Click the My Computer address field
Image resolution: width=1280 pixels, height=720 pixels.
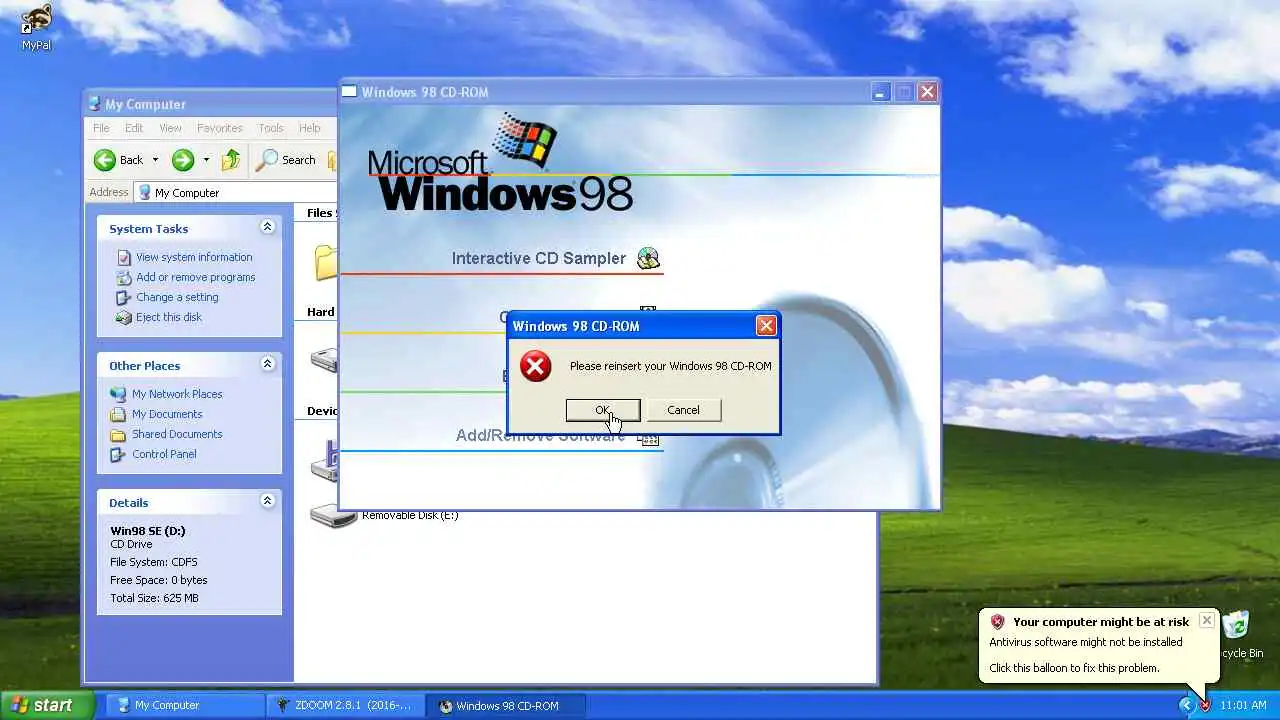[x=236, y=193]
